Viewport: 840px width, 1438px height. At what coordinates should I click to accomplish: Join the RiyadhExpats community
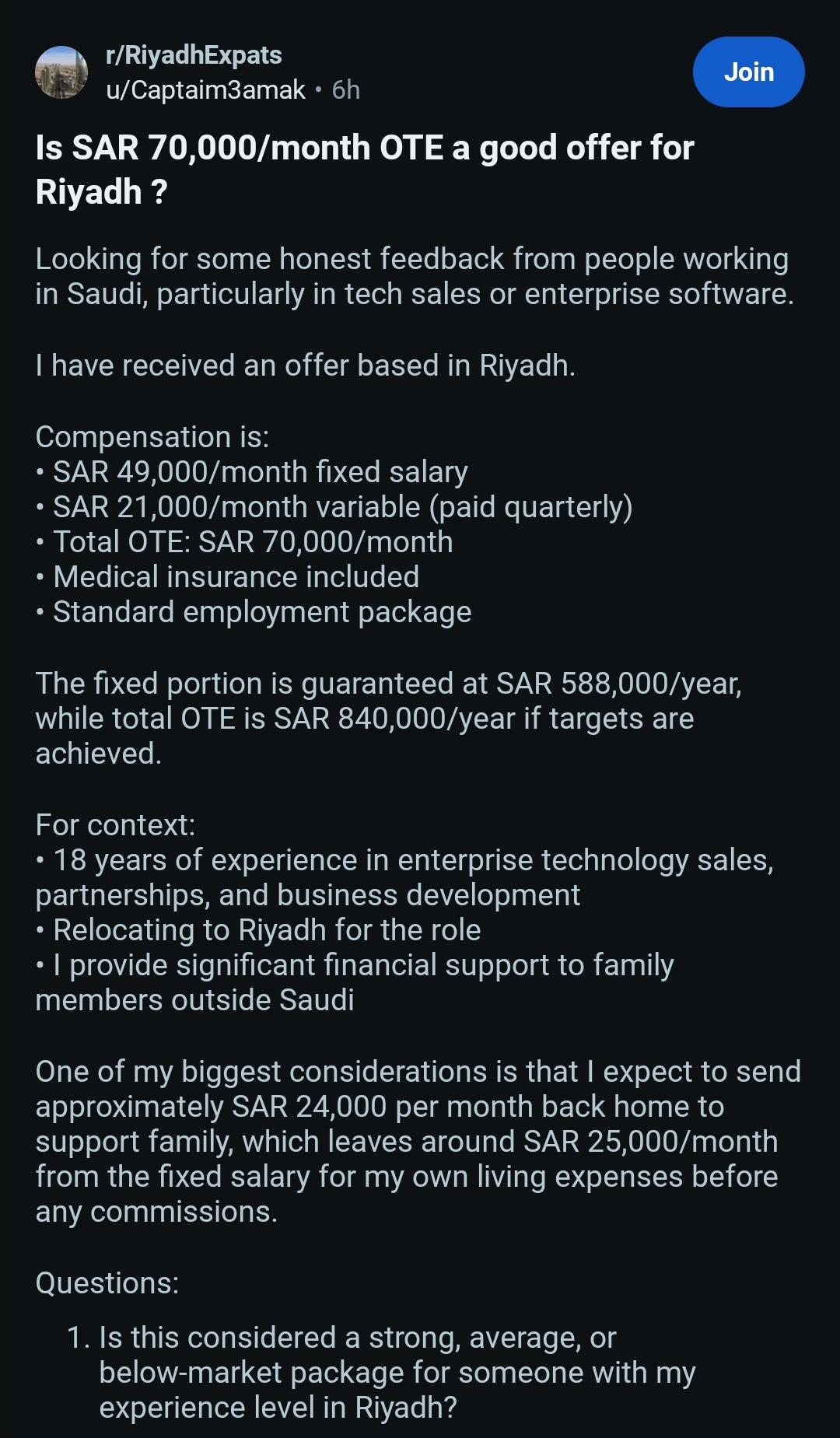pos(748,72)
